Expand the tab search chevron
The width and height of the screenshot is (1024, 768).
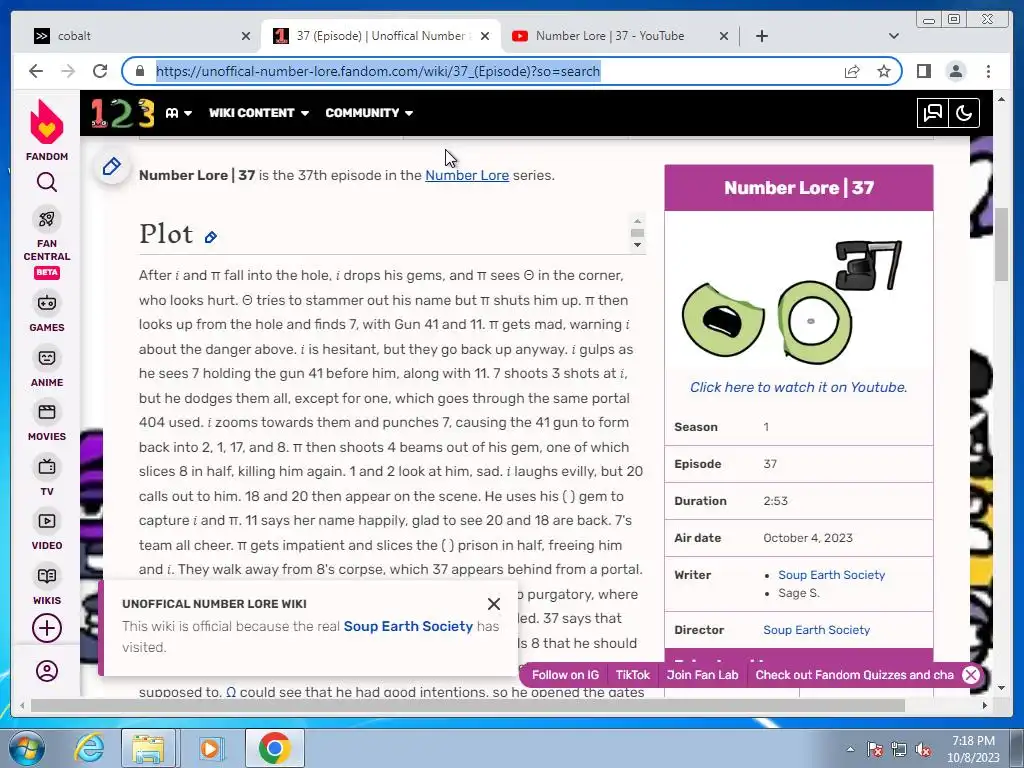click(x=894, y=36)
